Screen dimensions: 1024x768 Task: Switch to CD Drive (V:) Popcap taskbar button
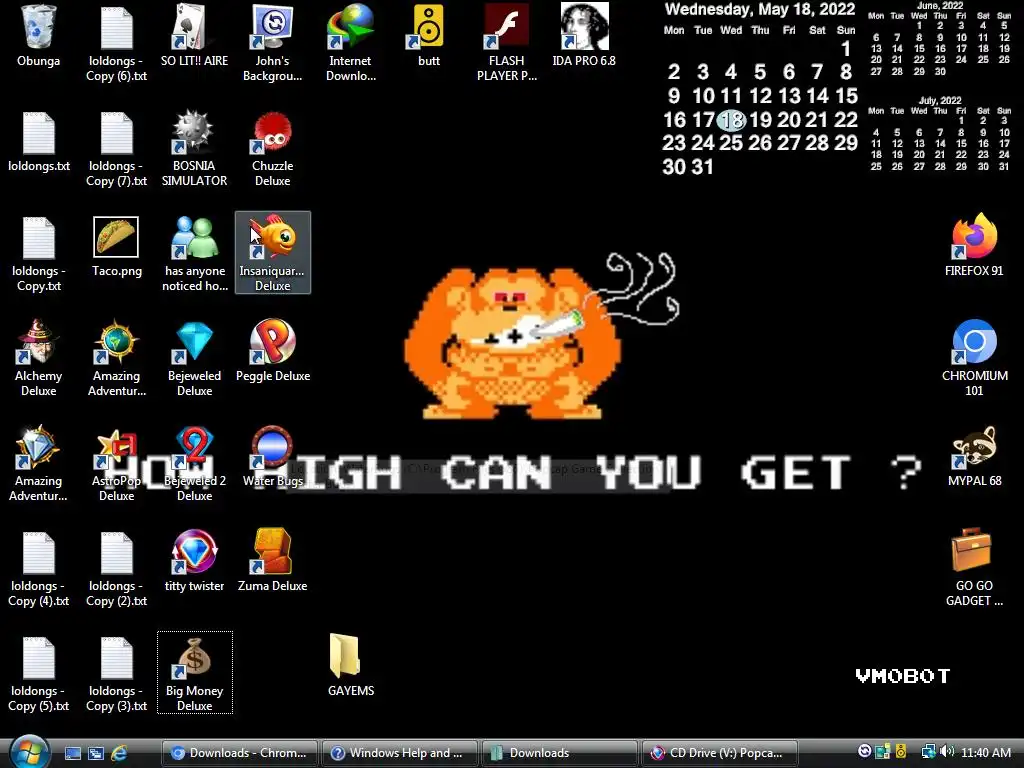[x=720, y=753]
